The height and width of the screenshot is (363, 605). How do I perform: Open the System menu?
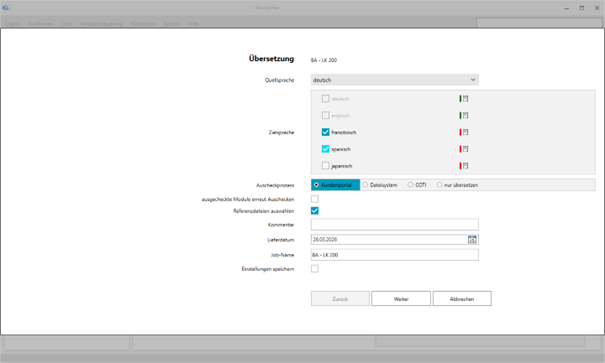(x=171, y=24)
